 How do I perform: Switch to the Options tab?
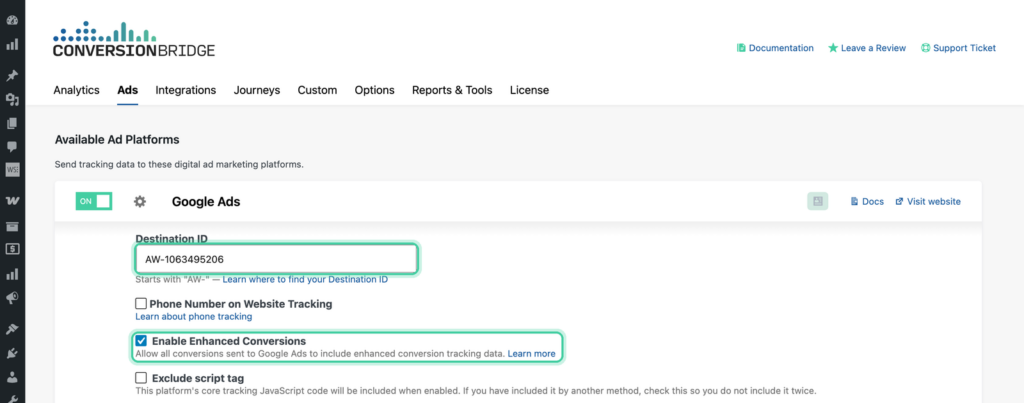pos(374,90)
